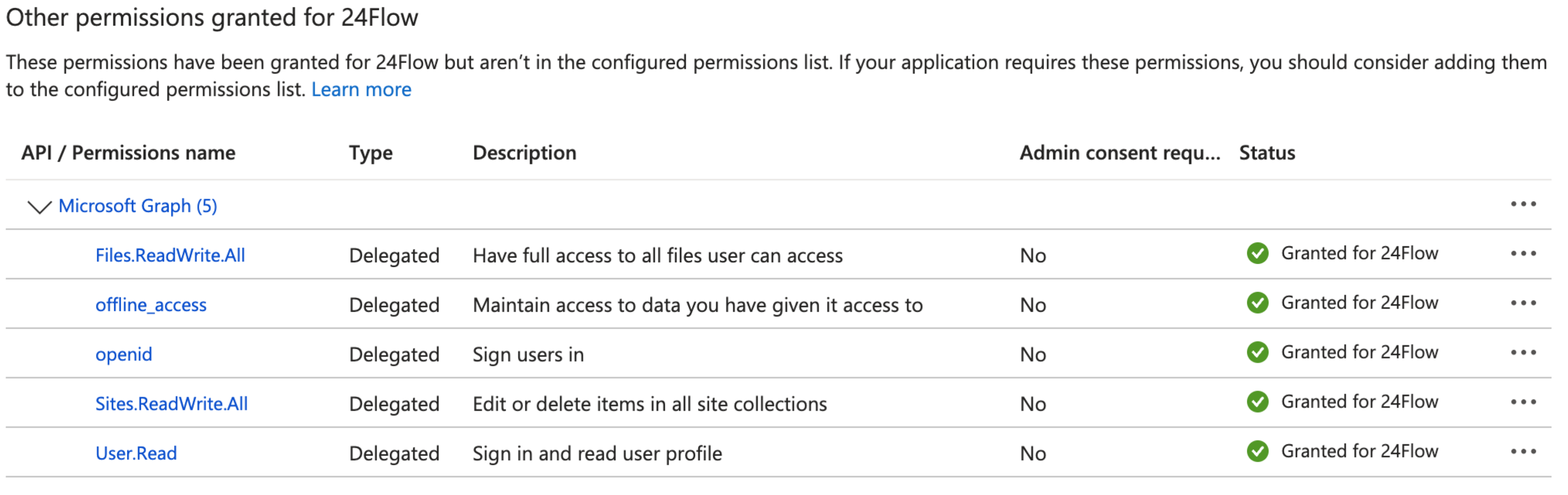Viewport: 1568px width, 495px height.
Task: Open the Learn more link
Action: (x=361, y=89)
